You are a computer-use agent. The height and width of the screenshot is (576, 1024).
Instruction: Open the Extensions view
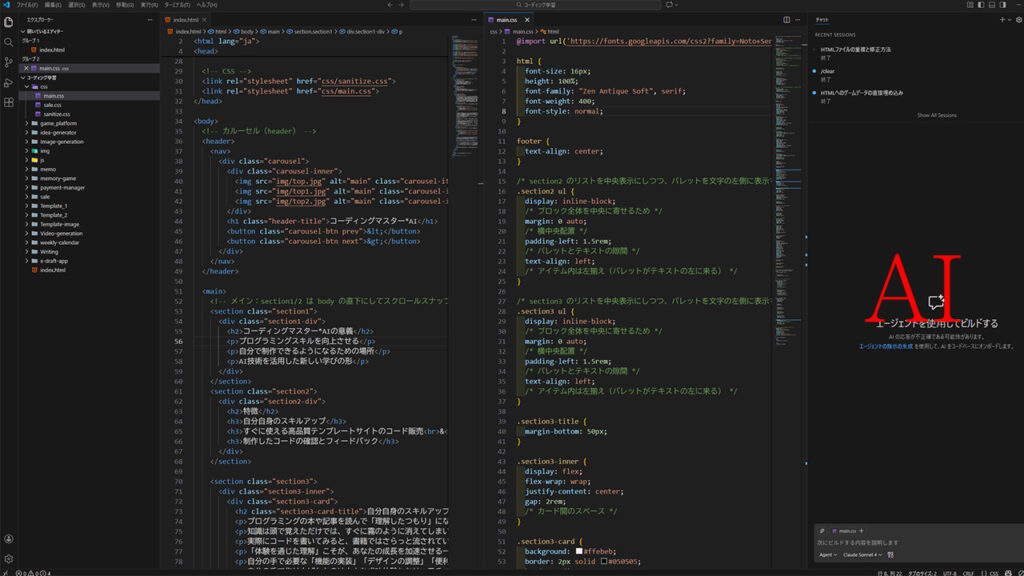pyautogui.click(x=8, y=104)
